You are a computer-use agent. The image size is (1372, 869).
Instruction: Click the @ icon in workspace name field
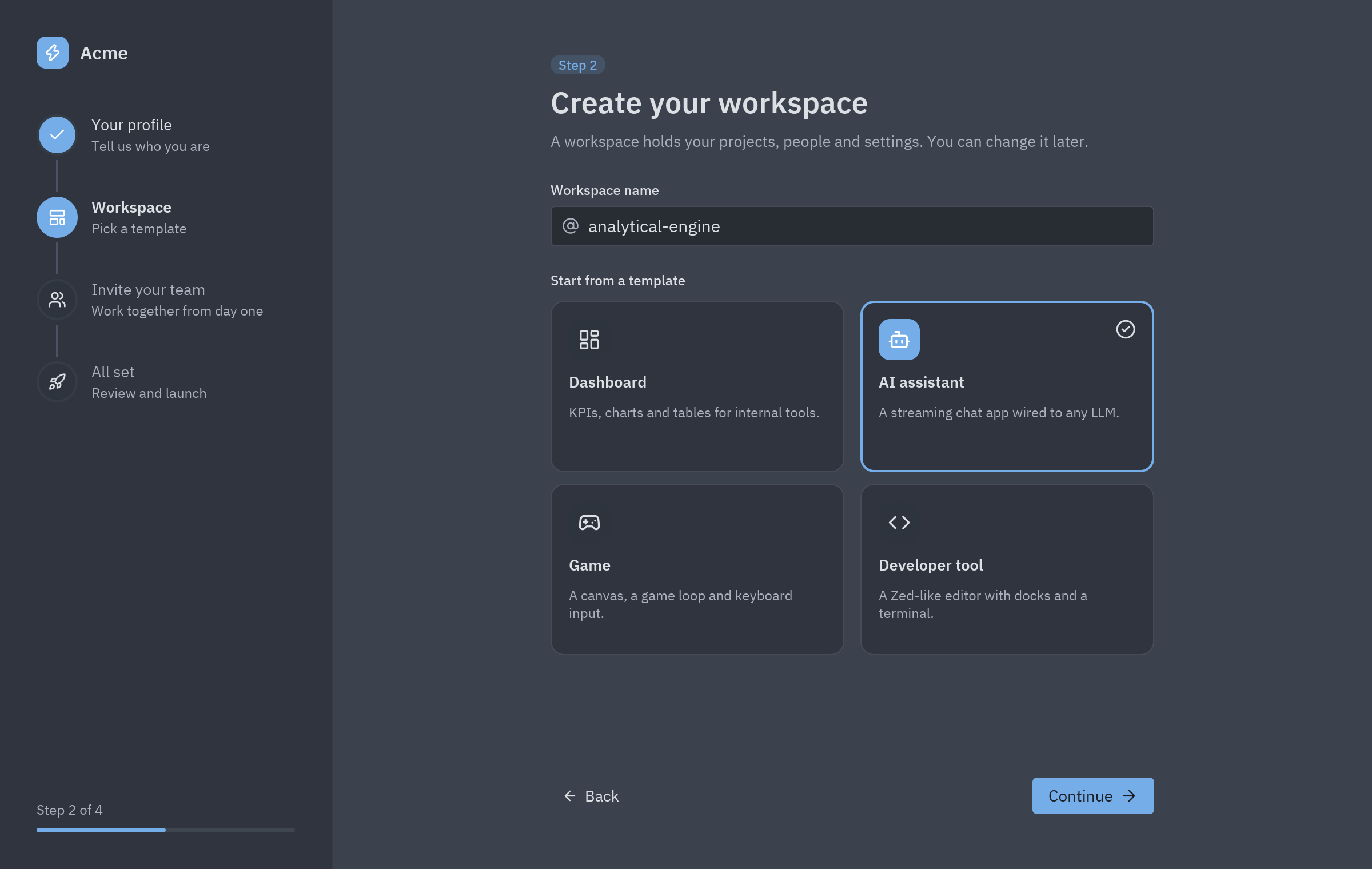571,226
